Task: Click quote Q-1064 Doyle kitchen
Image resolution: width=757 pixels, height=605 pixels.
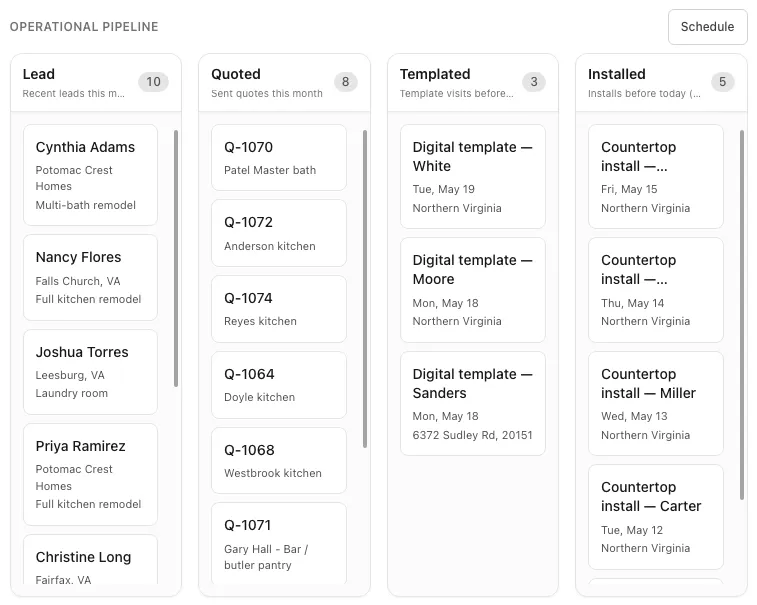Action: 279,385
